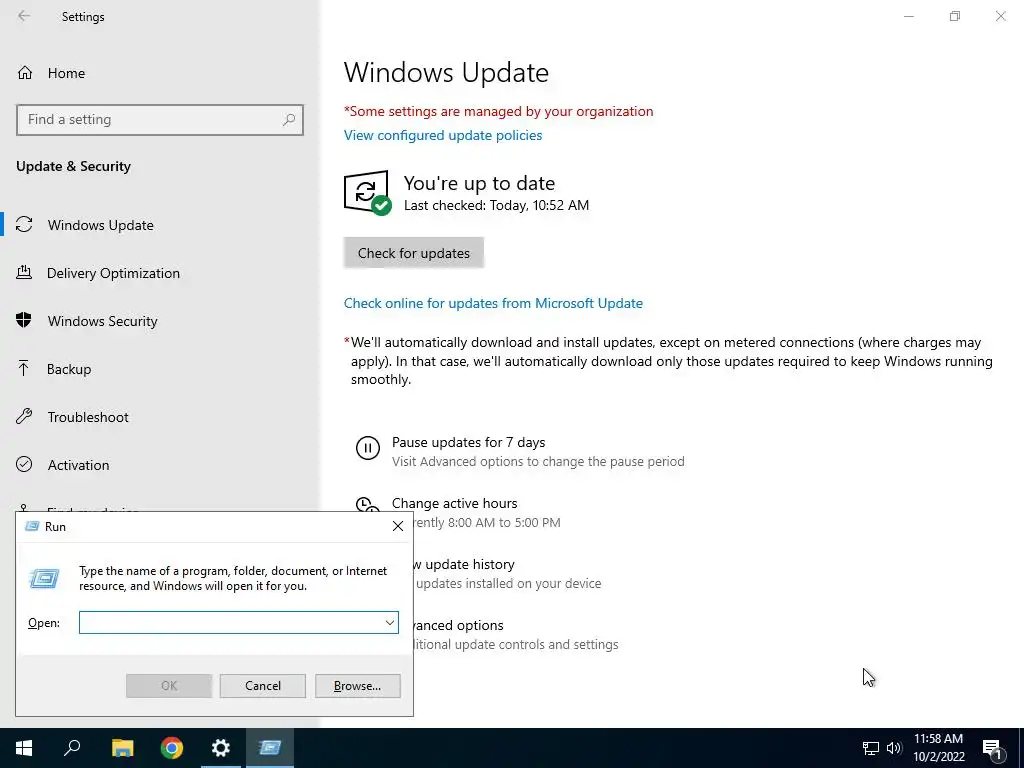This screenshot has height=768, width=1024.
Task: Close the Run dialog
Action: coord(398,526)
